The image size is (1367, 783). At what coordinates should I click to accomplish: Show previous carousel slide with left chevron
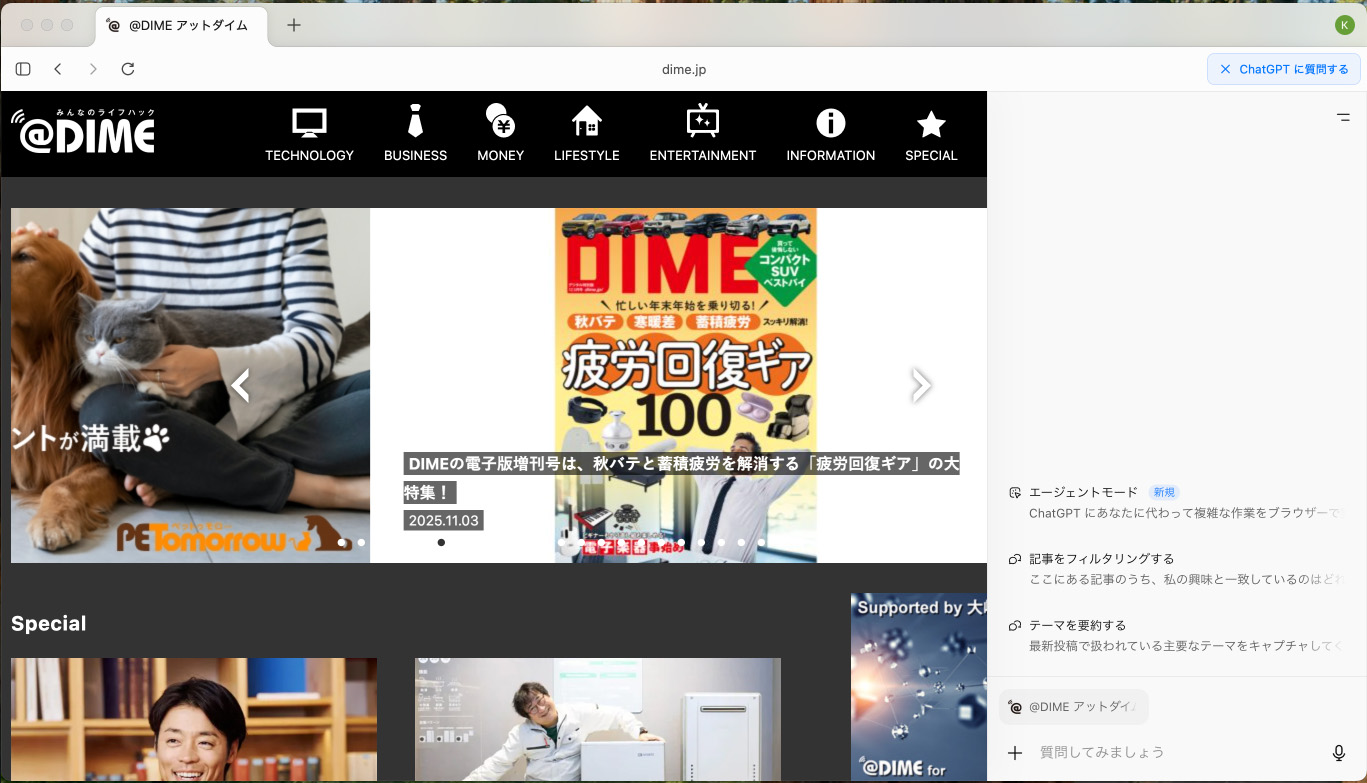pos(240,385)
